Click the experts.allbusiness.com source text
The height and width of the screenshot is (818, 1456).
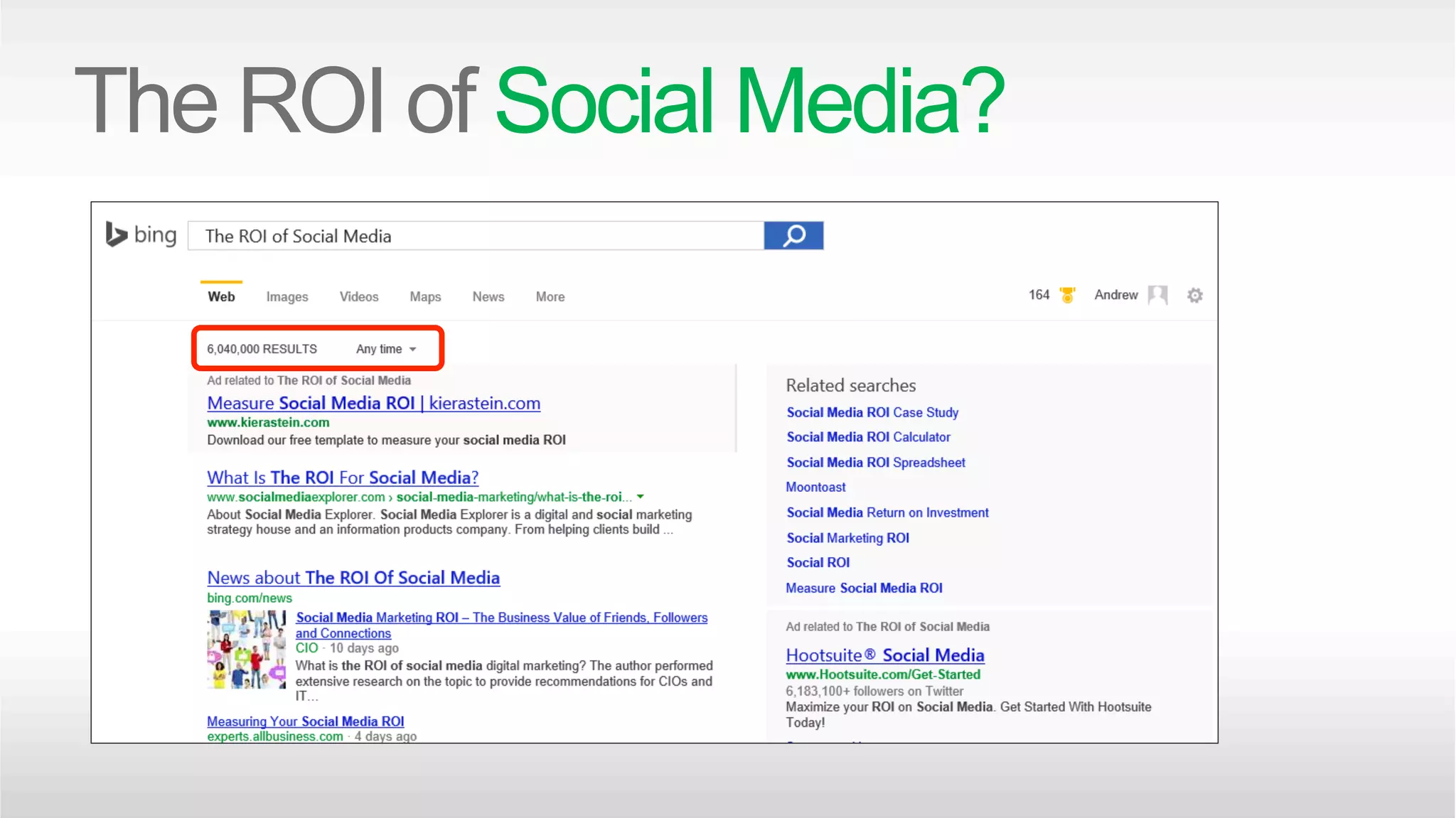coord(275,736)
